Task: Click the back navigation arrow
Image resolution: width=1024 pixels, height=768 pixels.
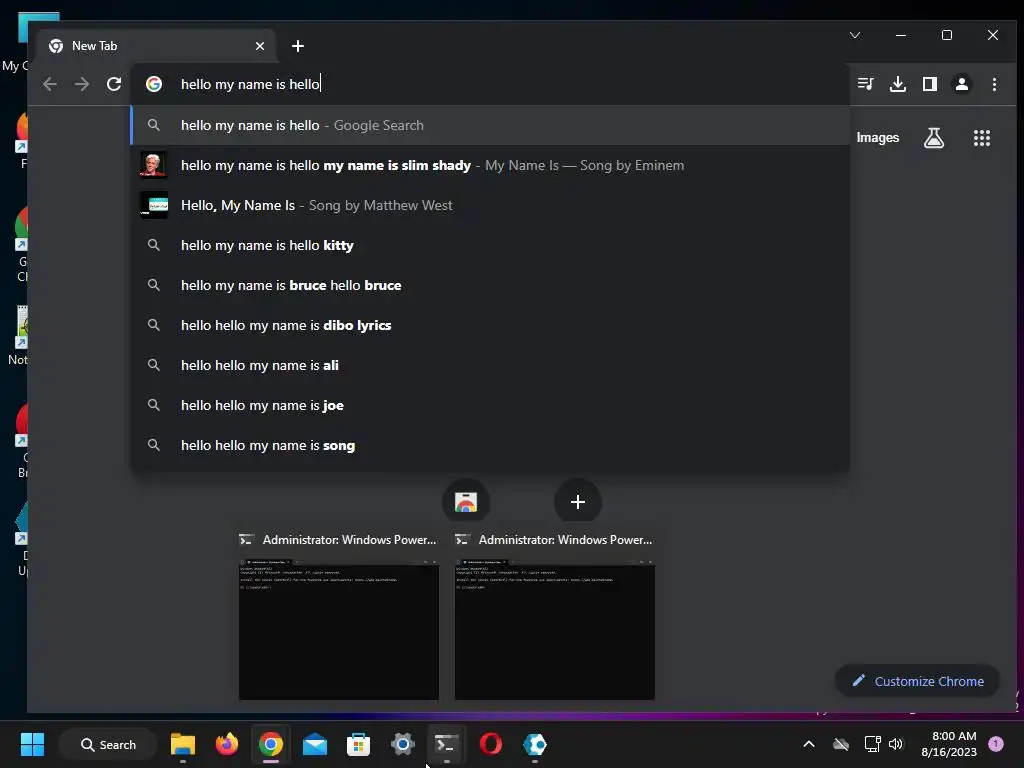Action: [x=50, y=84]
